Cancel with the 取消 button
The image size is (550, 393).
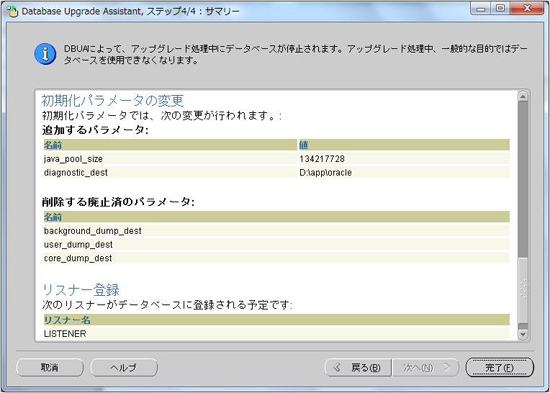(50, 367)
